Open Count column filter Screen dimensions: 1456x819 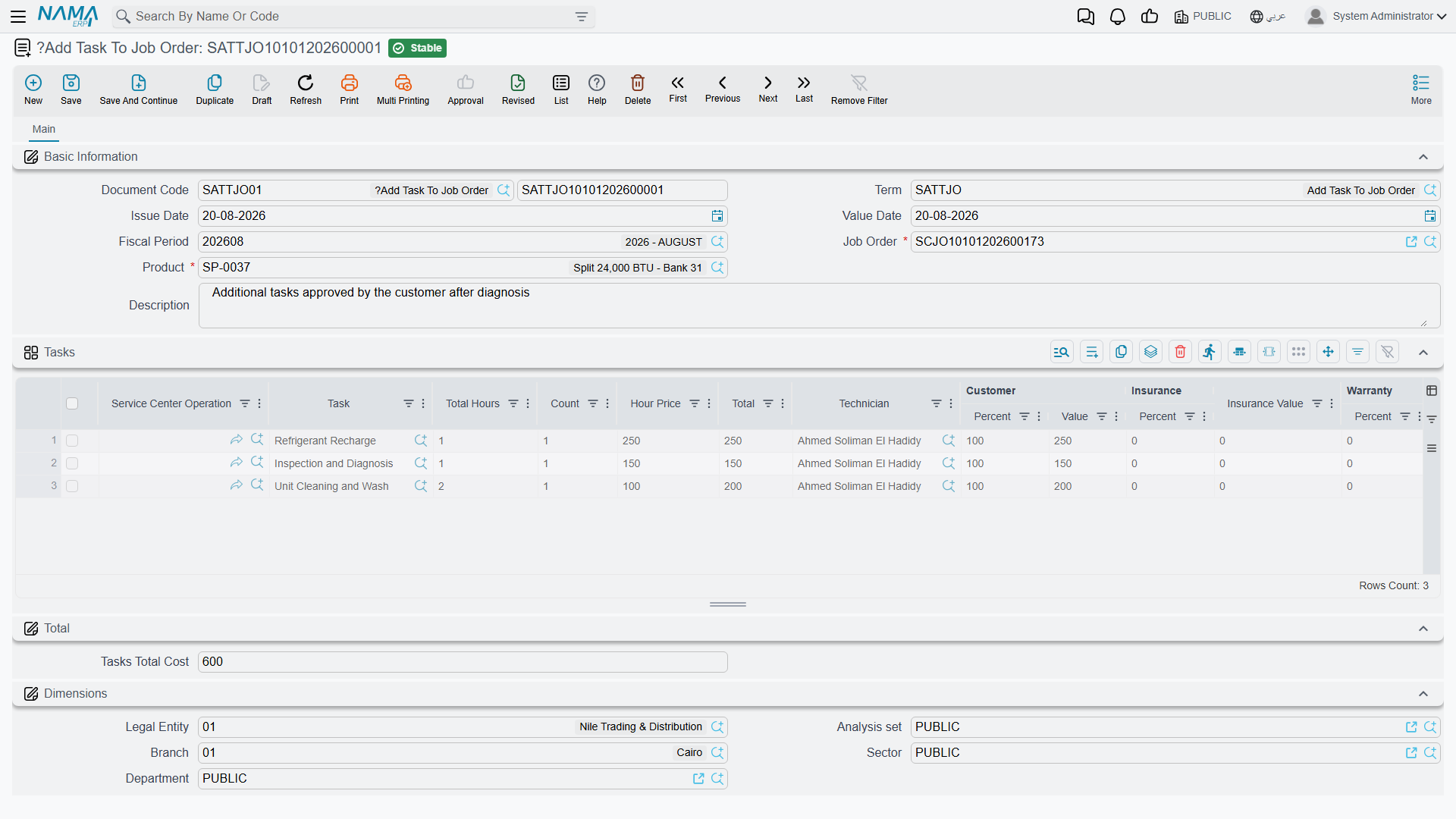pos(593,403)
